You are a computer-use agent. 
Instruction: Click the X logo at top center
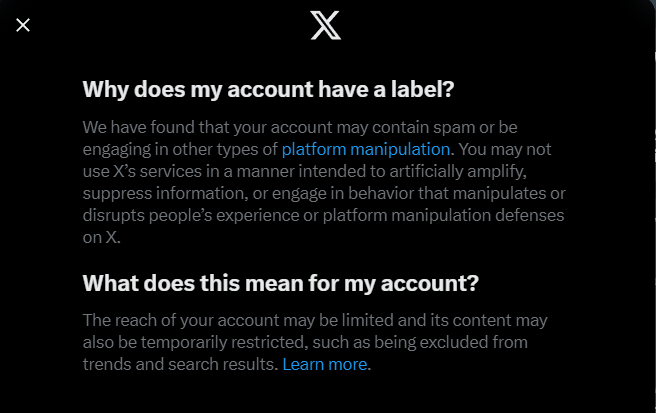(x=325, y=25)
